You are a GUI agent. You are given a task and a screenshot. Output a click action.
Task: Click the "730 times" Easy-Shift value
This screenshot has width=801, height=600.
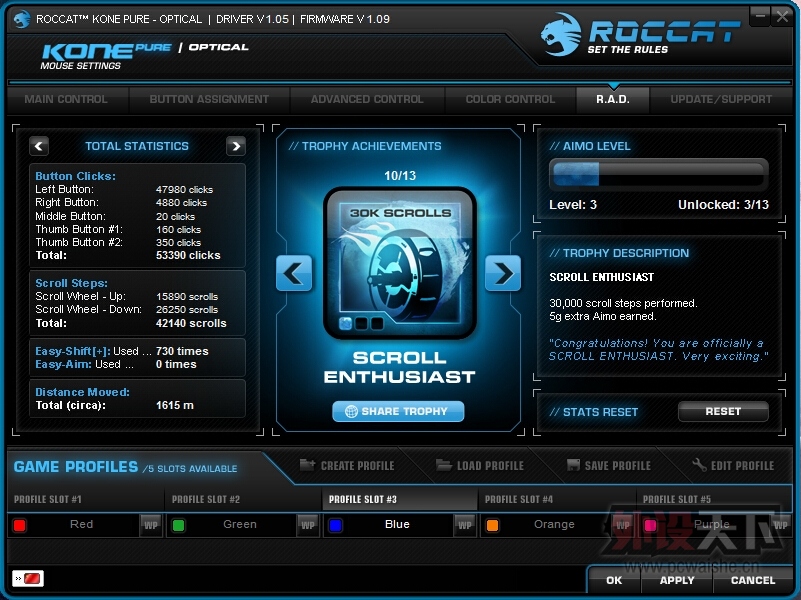click(182, 351)
